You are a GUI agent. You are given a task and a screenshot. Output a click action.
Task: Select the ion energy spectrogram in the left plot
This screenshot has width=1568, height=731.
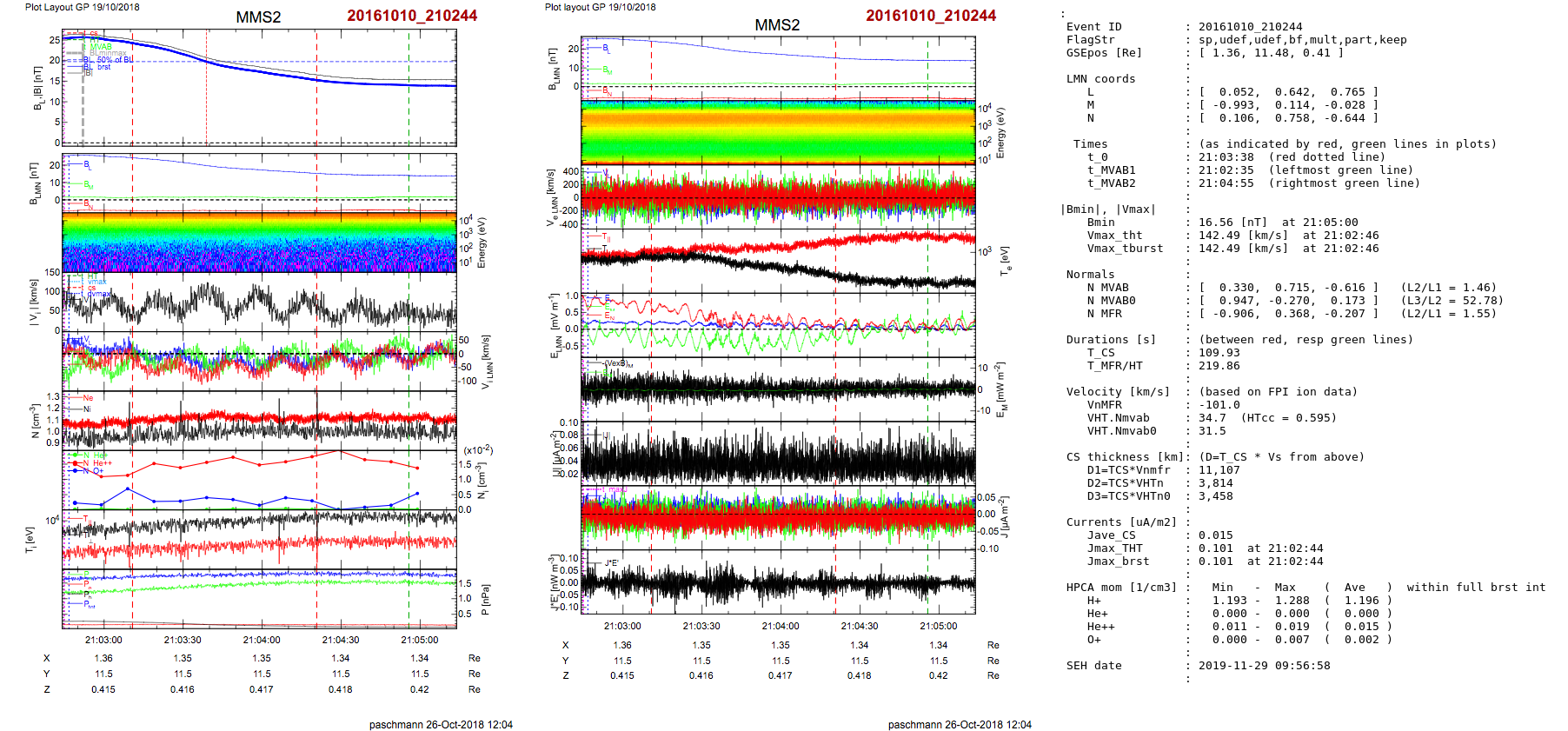(259, 242)
